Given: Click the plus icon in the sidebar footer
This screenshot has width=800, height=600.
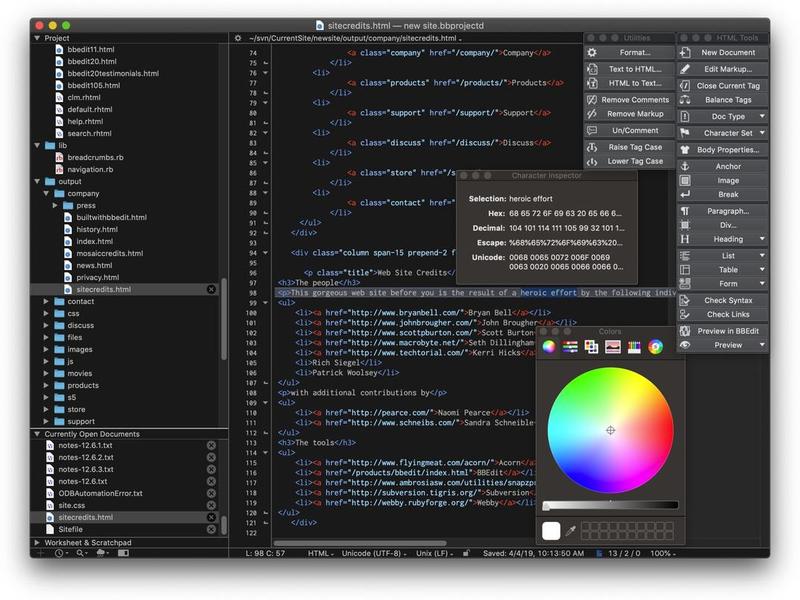Looking at the screenshot, I should tap(40, 553).
